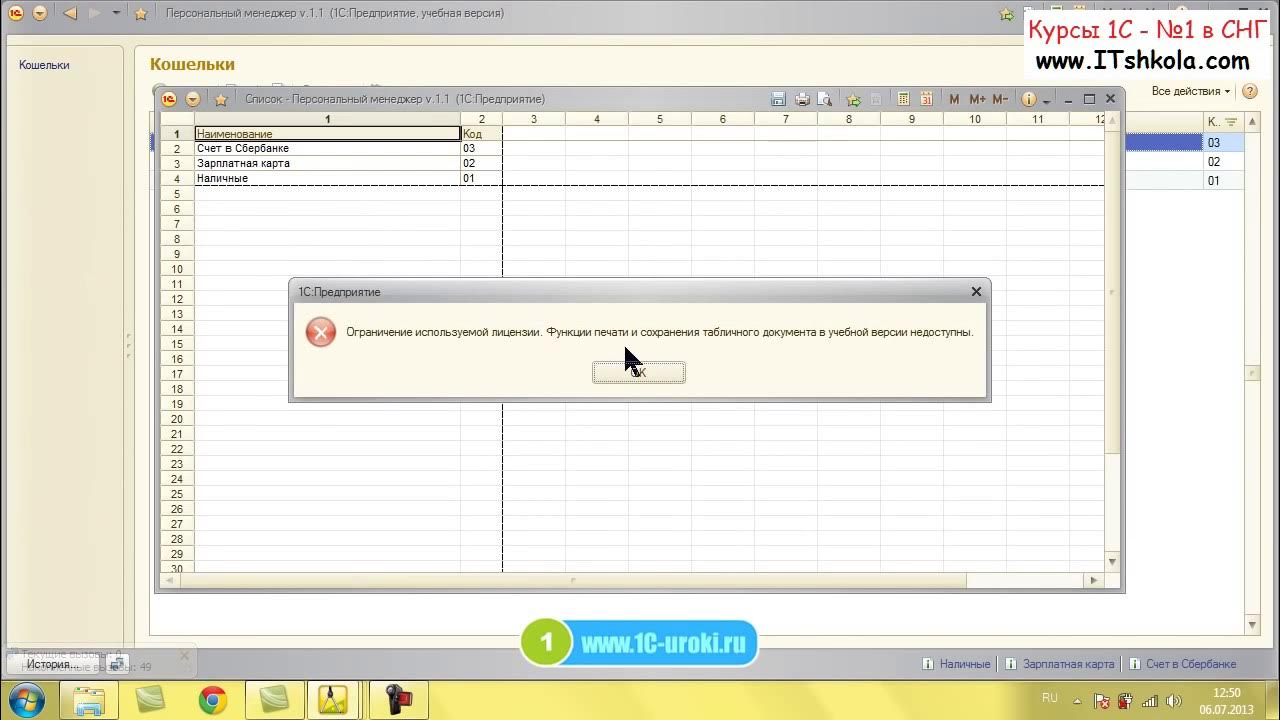Screen dimensions: 1280x720
Task: Click the main window vertical scrollbar down arrow
Action: click(1253, 625)
